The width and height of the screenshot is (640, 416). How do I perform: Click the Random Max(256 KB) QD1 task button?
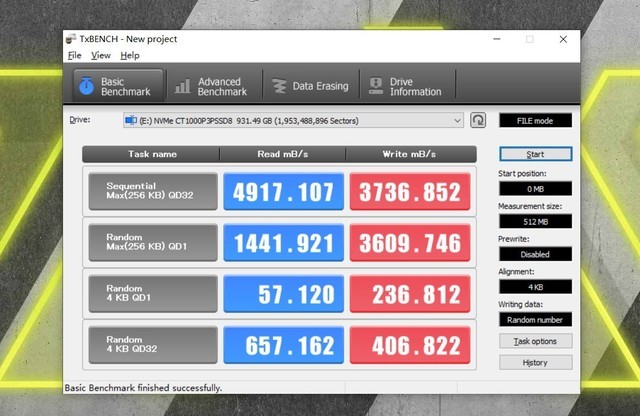[153, 242]
